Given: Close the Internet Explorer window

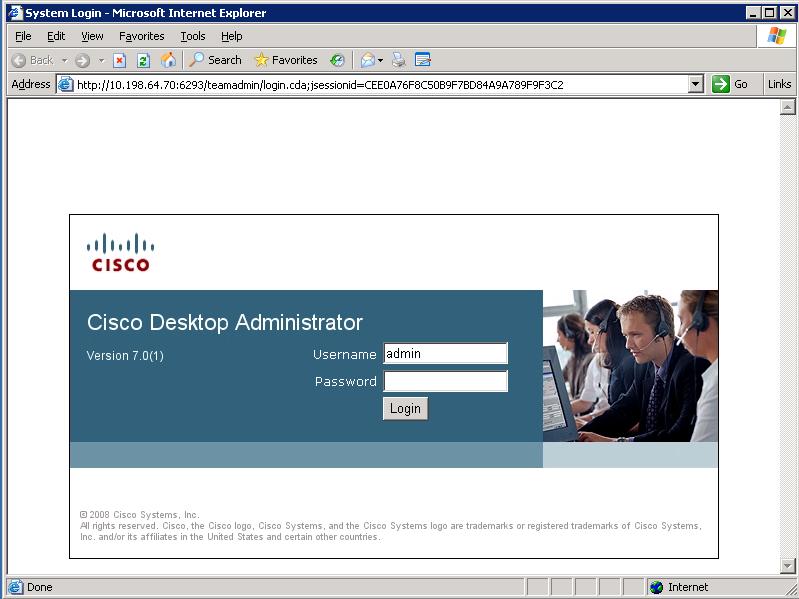Looking at the screenshot, I should 787,13.
